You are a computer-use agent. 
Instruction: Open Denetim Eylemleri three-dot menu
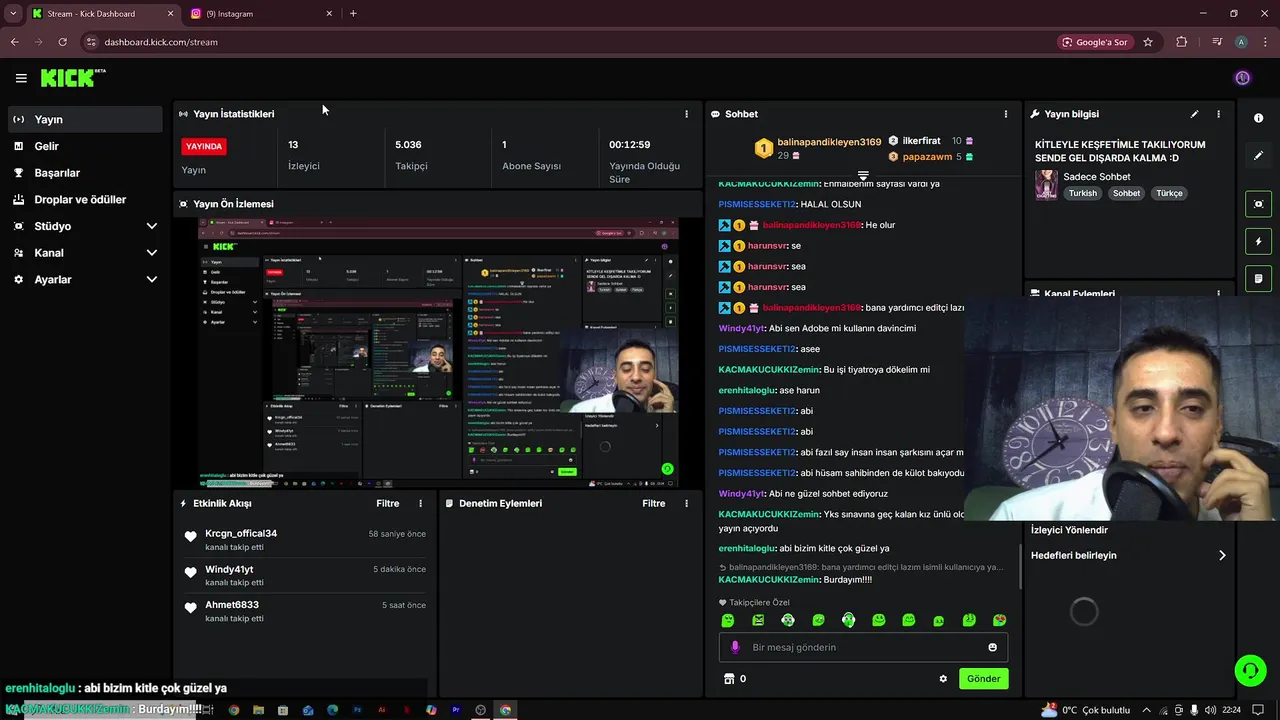click(686, 504)
